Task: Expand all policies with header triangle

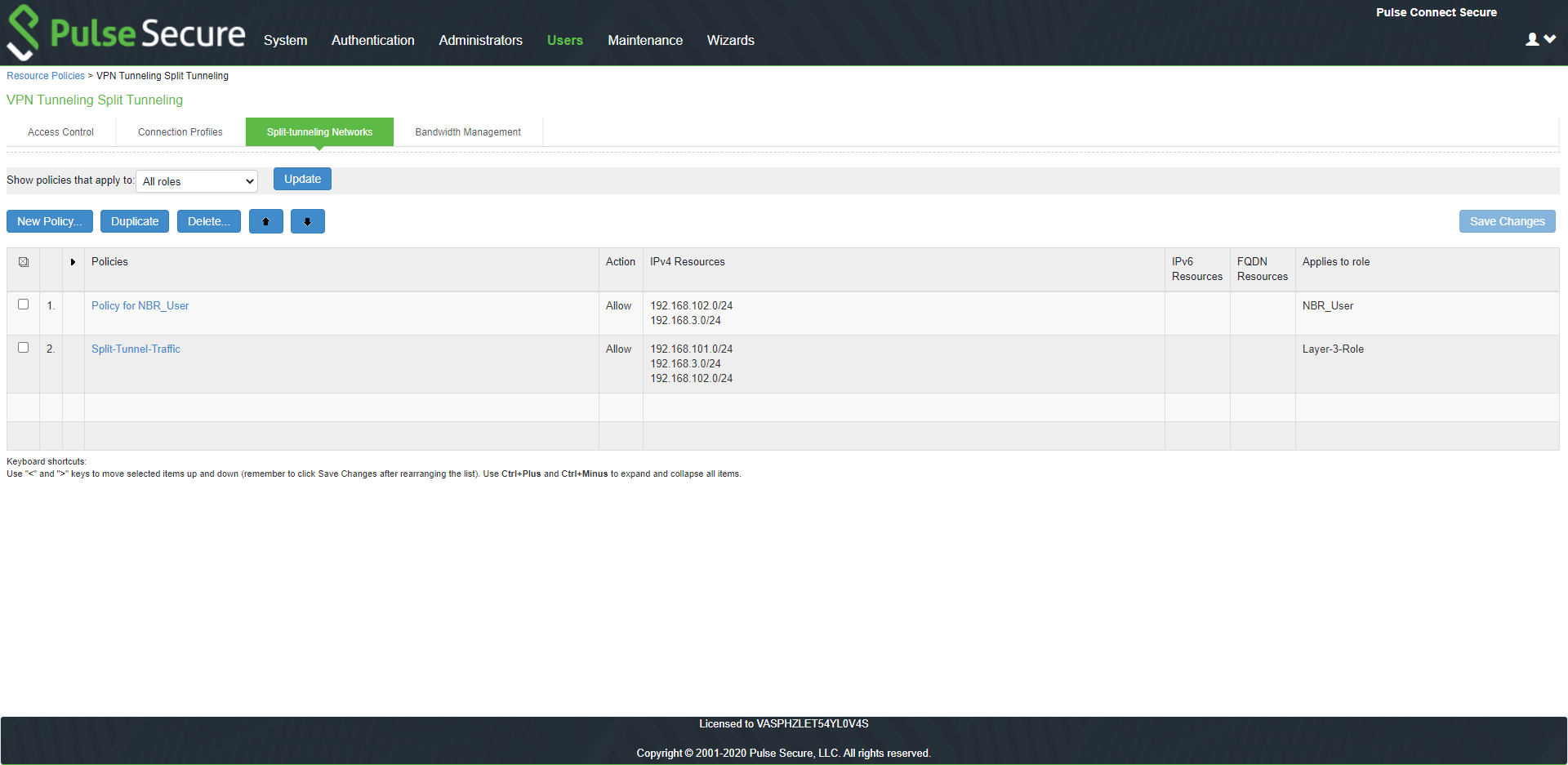Action: tap(73, 262)
